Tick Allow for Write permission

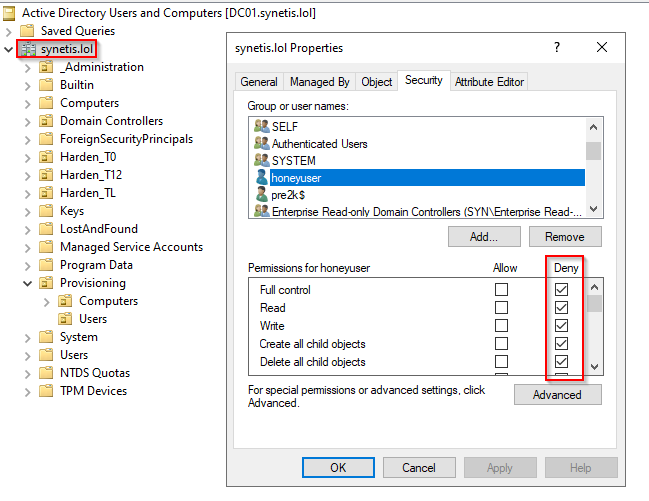click(501, 325)
